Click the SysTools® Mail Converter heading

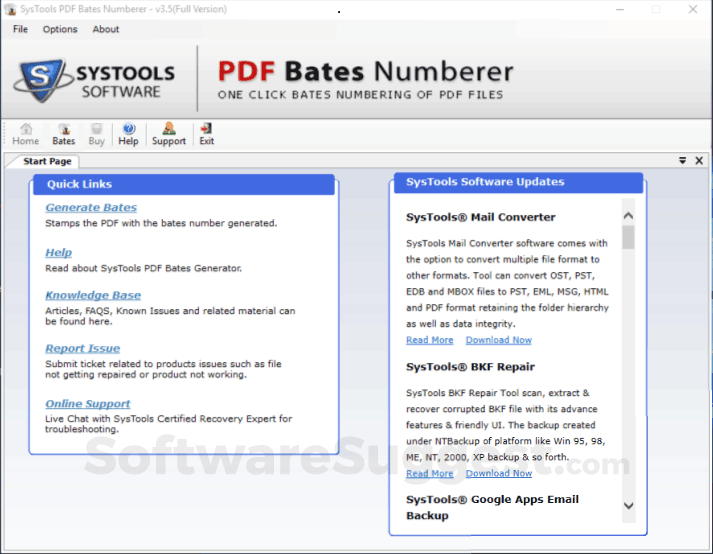pos(481,217)
